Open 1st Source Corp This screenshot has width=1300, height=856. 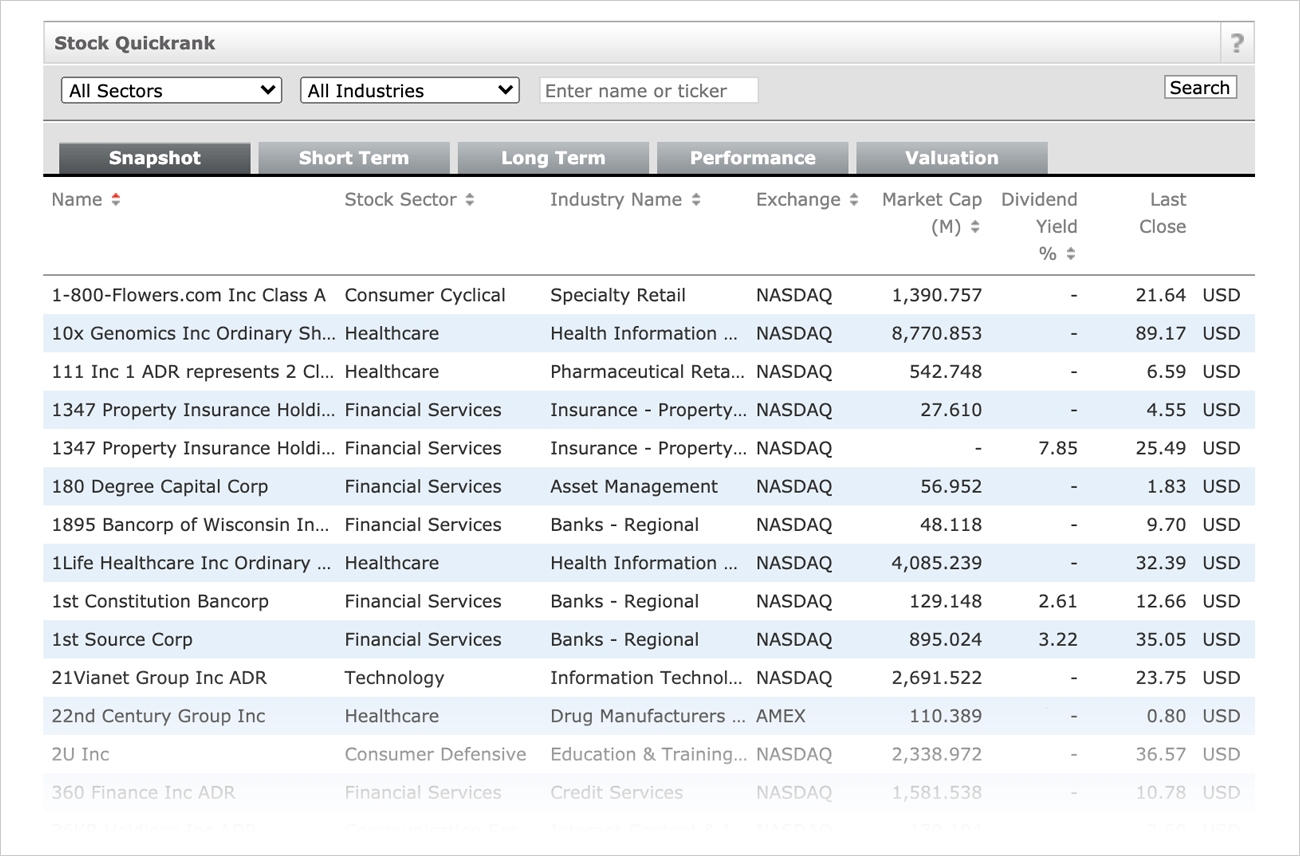pyautogui.click(x=122, y=639)
